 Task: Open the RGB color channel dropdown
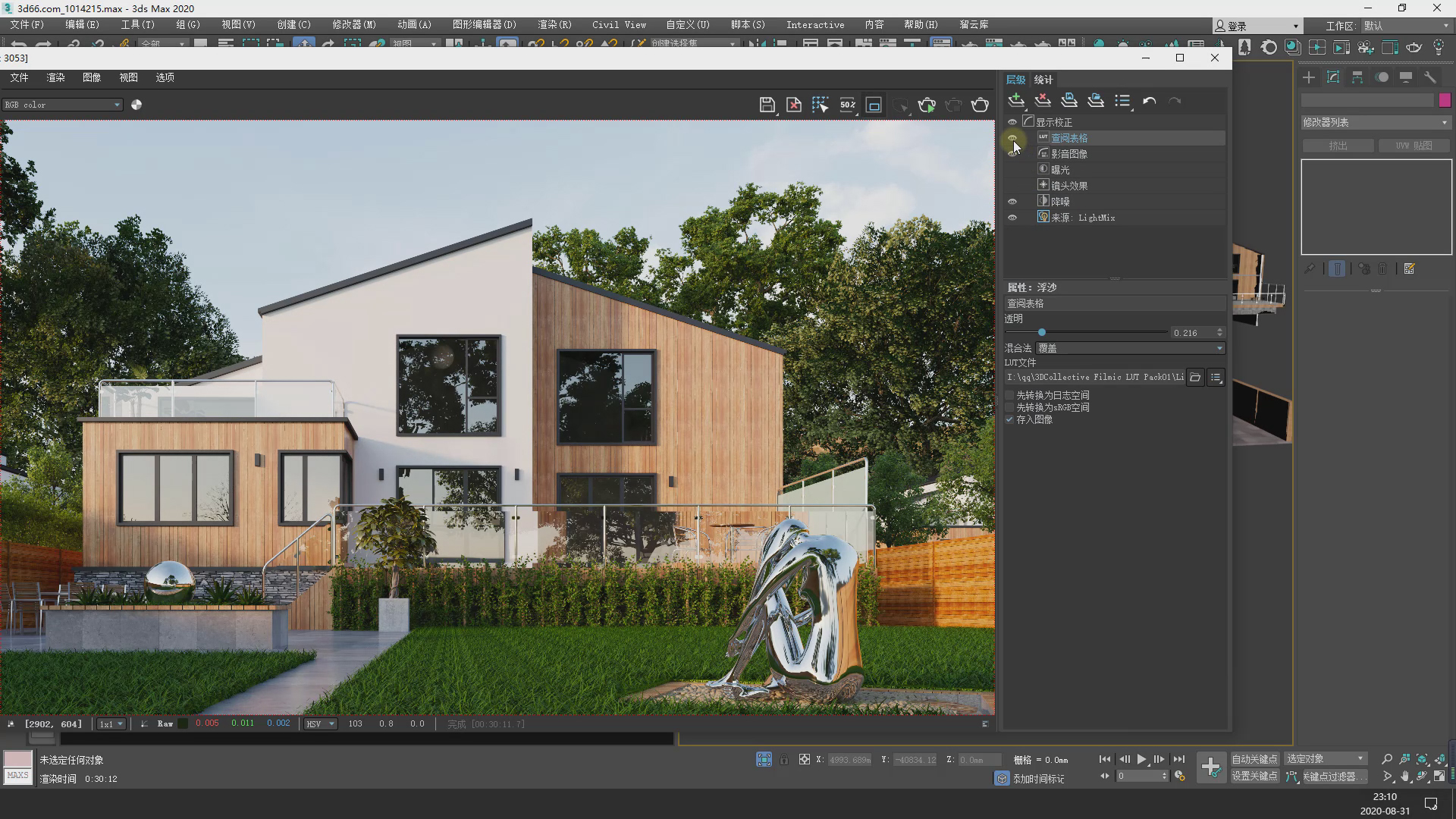coord(62,105)
